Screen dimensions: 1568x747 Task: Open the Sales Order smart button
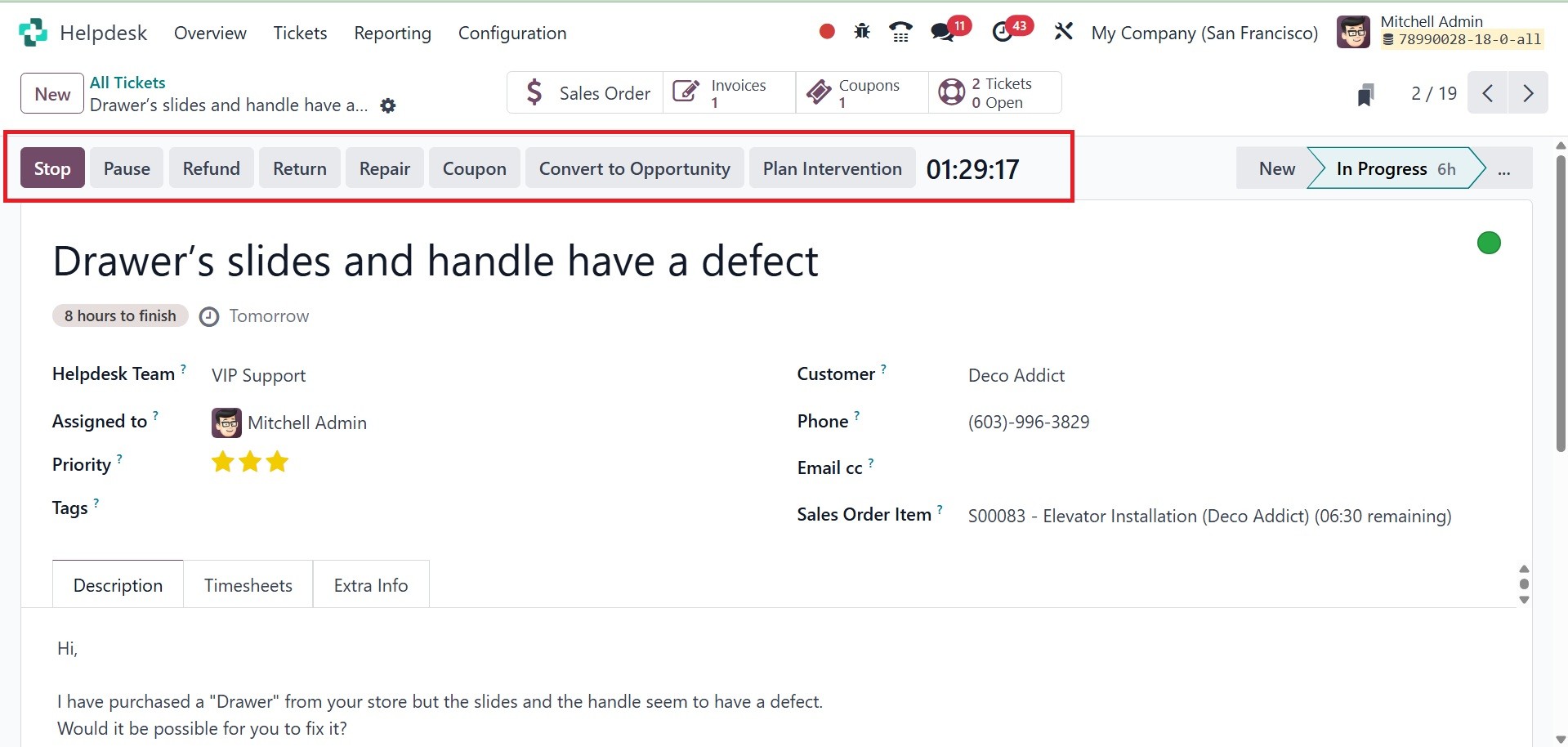(585, 92)
